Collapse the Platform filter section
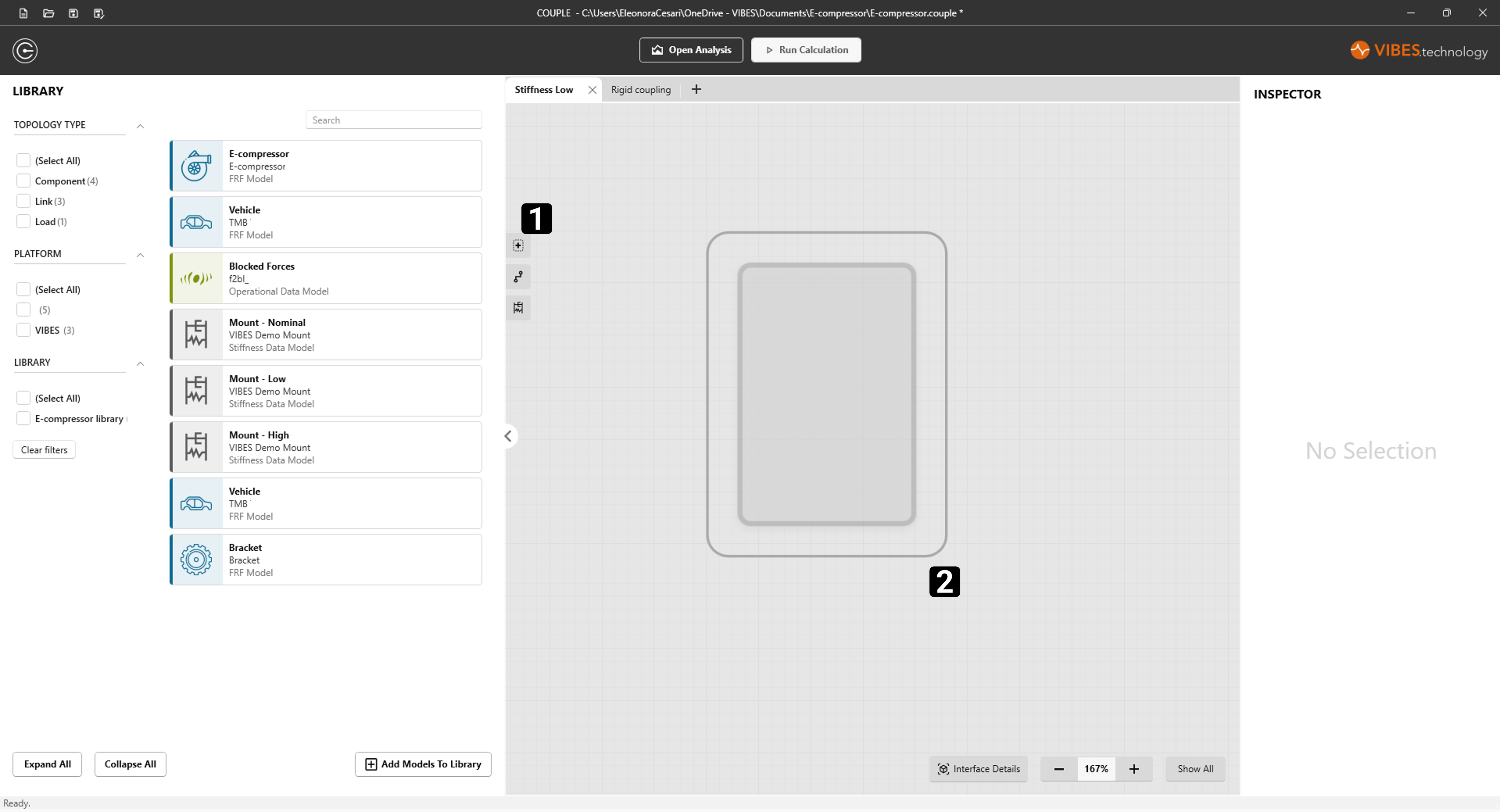The width and height of the screenshot is (1500, 812). click(x=140, y=255)
